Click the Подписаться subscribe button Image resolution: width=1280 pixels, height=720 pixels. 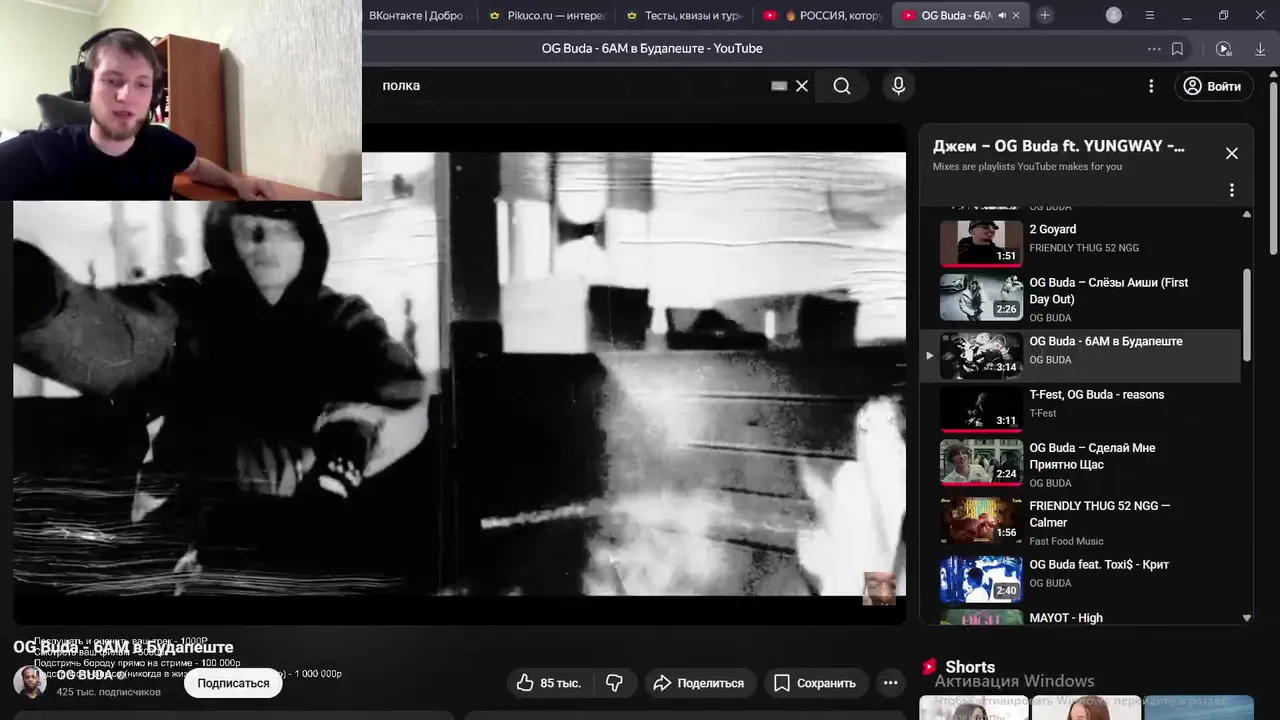coord(233,683)
